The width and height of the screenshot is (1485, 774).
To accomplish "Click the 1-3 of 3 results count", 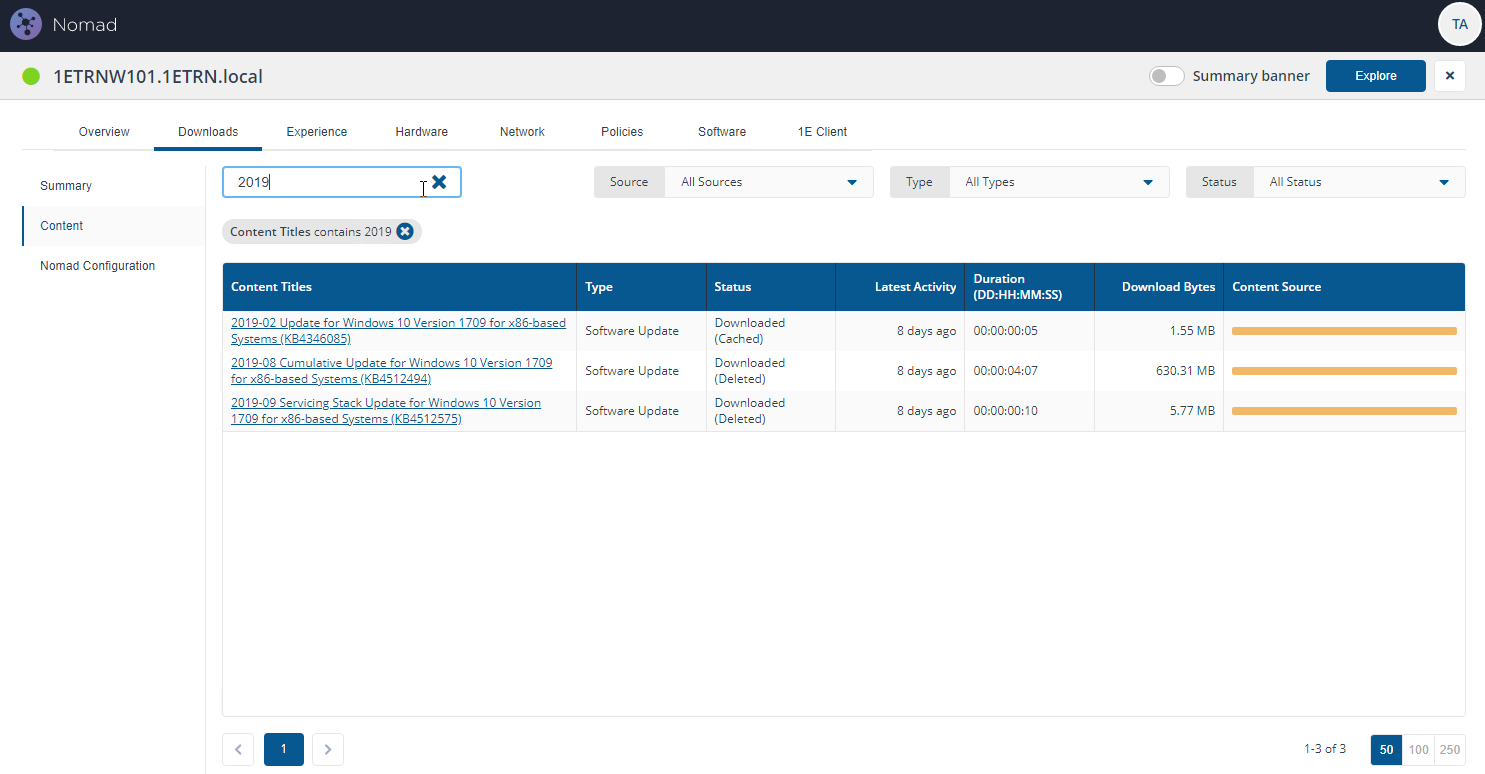I will tap(1325, 749).
